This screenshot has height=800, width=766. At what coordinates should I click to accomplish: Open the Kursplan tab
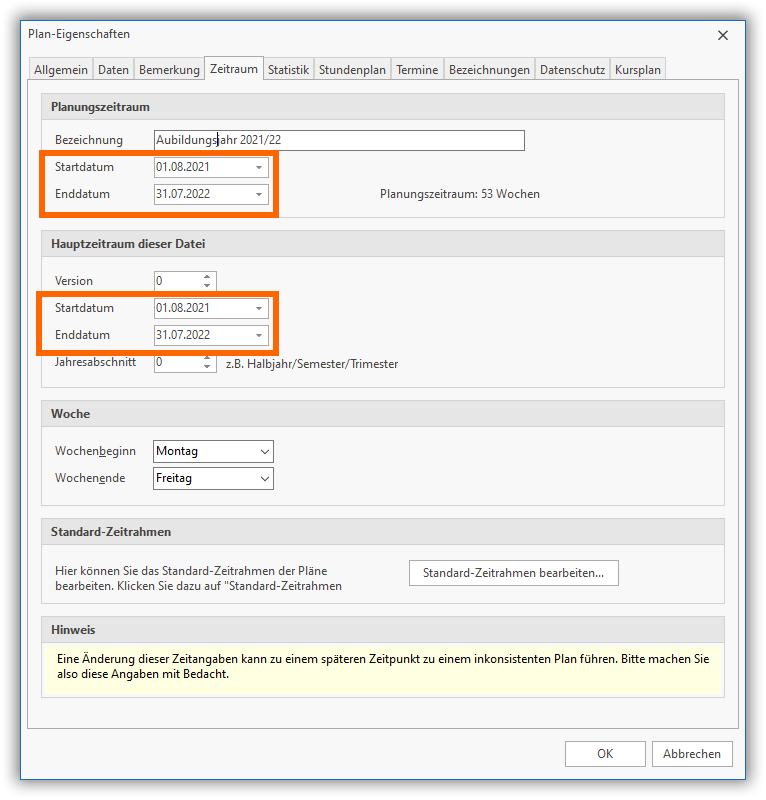(x=637, y=70)
